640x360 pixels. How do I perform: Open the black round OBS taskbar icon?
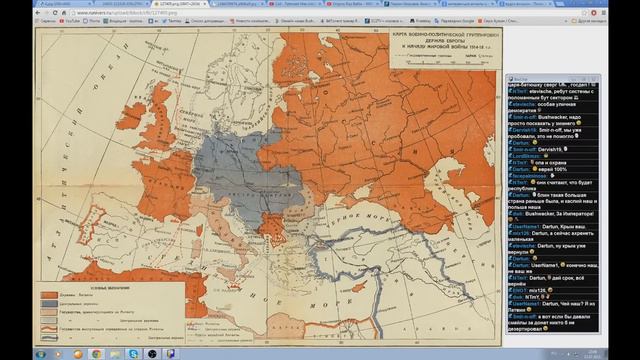click(x=152, y=354)
